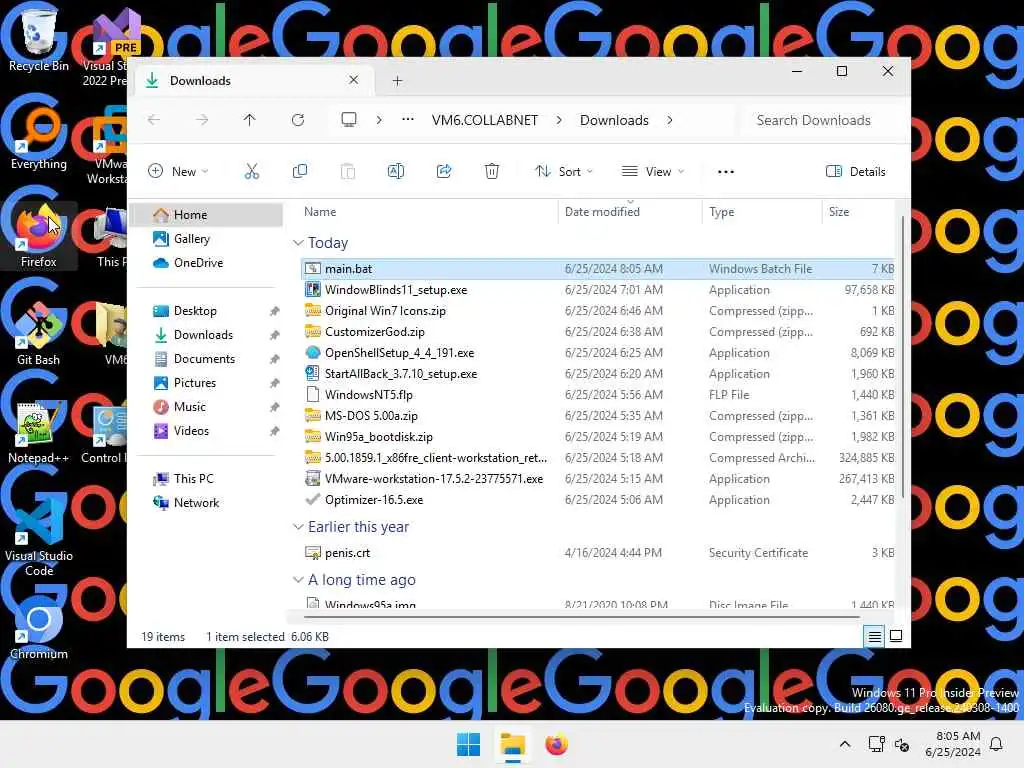Open Home in navigation pane
Viewport: 1024px width, 768px height.
206,215
